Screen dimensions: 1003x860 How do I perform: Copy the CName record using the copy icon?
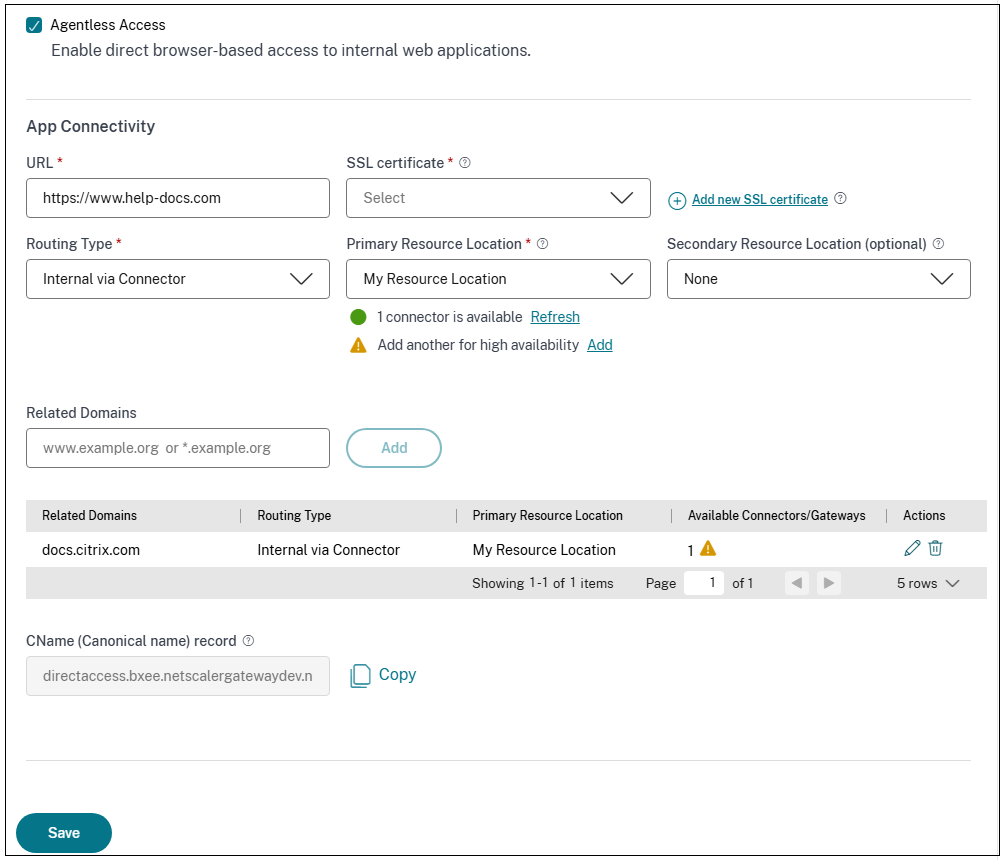[x=360, y=675]
